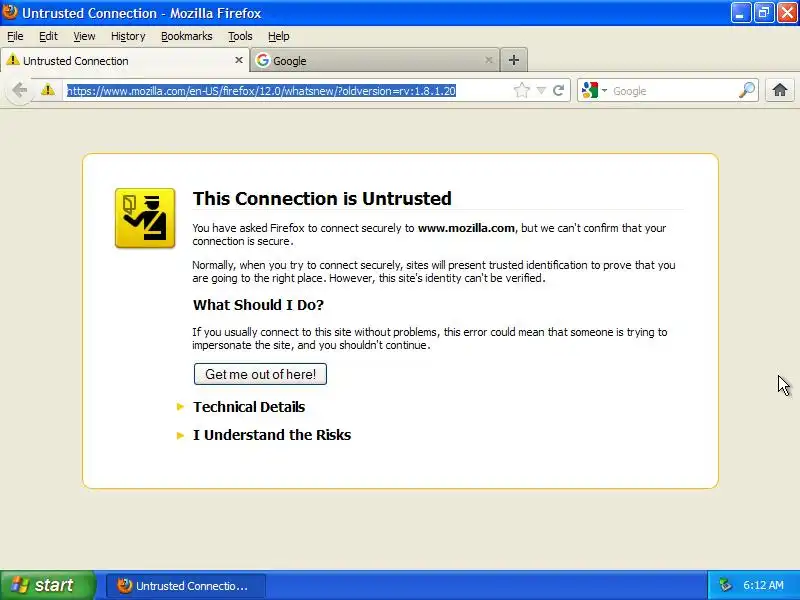Select the Untrusted Connection tab
Screen dimensions: 800x600
pyautogui.click(x=125, y=60)
